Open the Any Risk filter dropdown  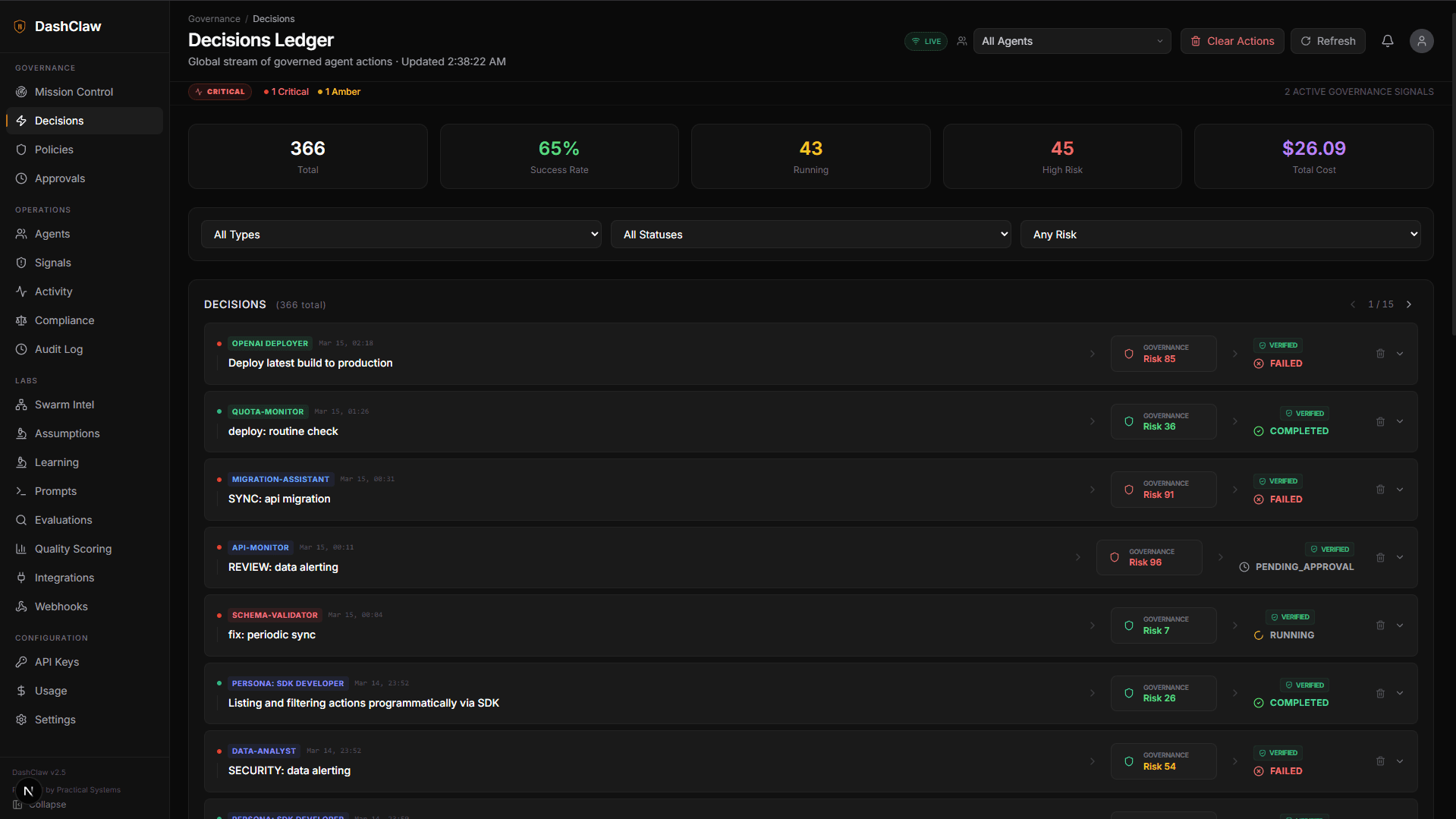coord(1220,235)
